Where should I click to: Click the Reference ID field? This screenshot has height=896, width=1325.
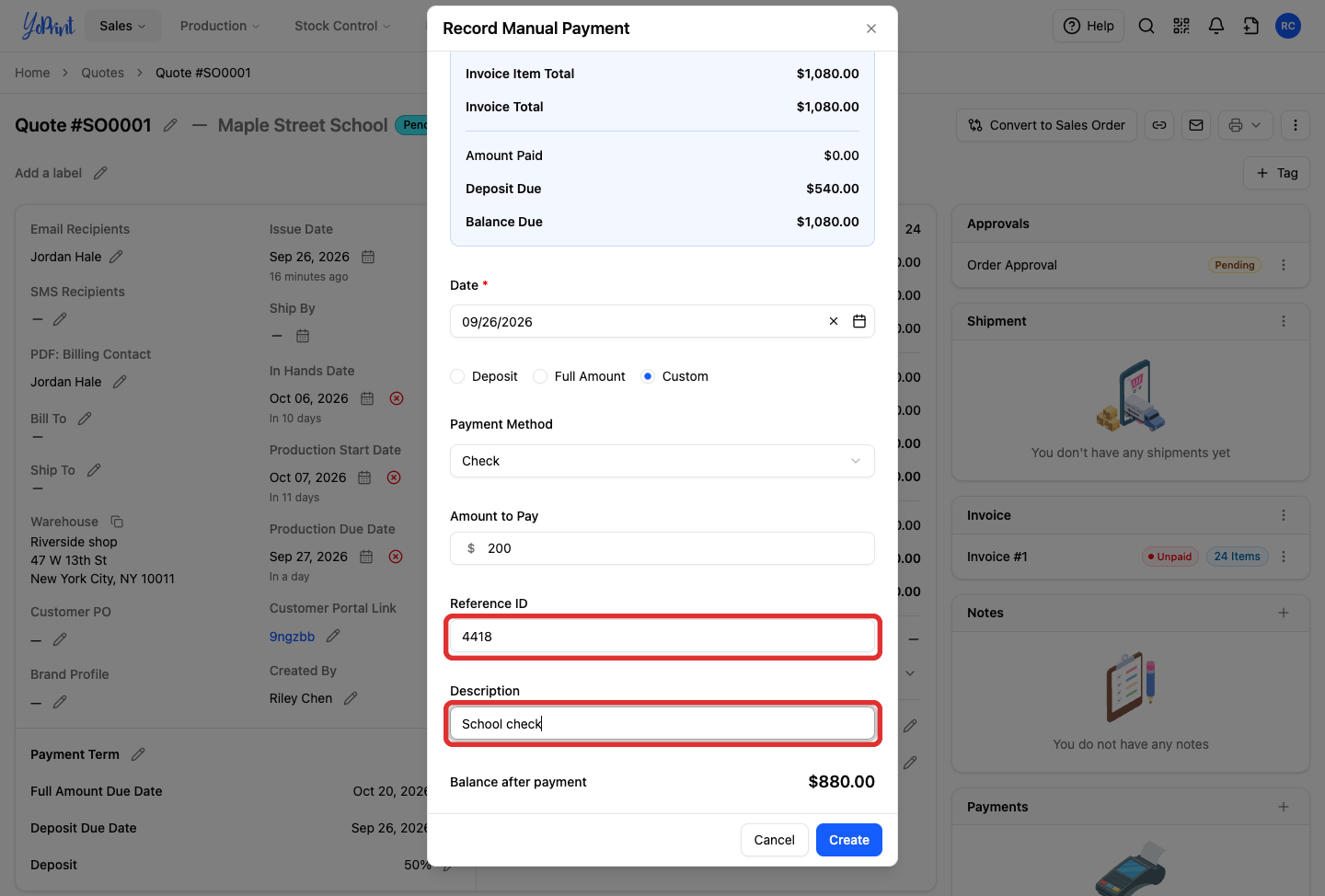[x=662, y=637]
